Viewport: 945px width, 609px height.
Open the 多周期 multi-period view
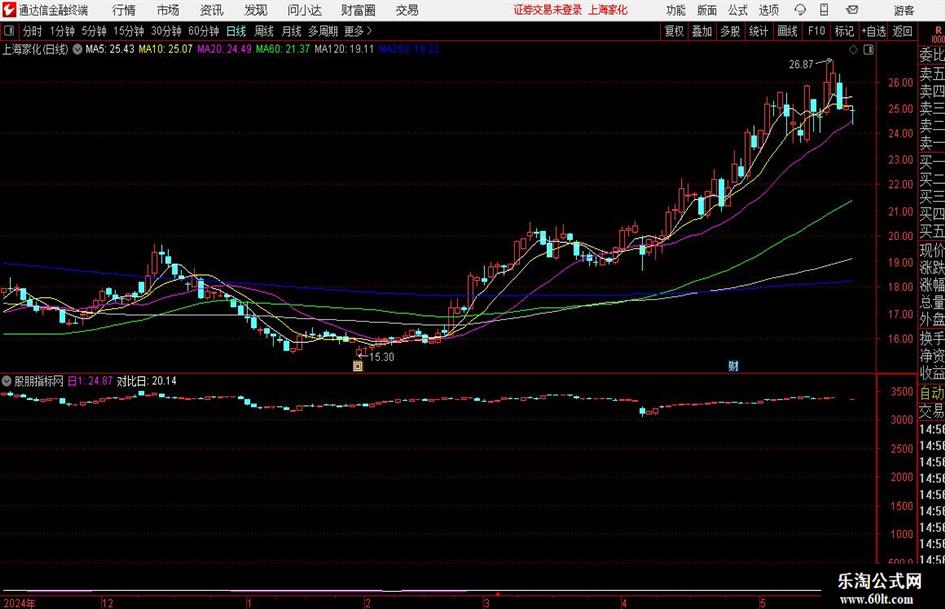tap(323, 31)
